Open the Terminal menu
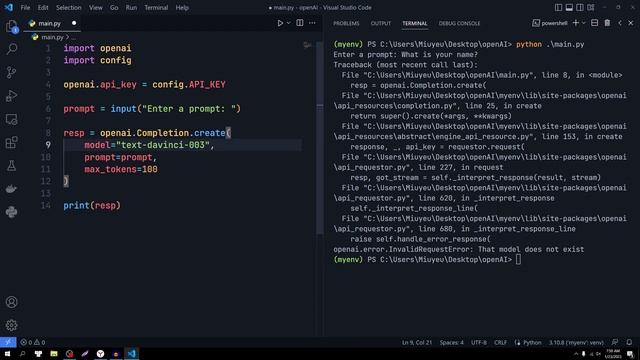Viewport: 640px width, 360px height. tap(156, 7)
